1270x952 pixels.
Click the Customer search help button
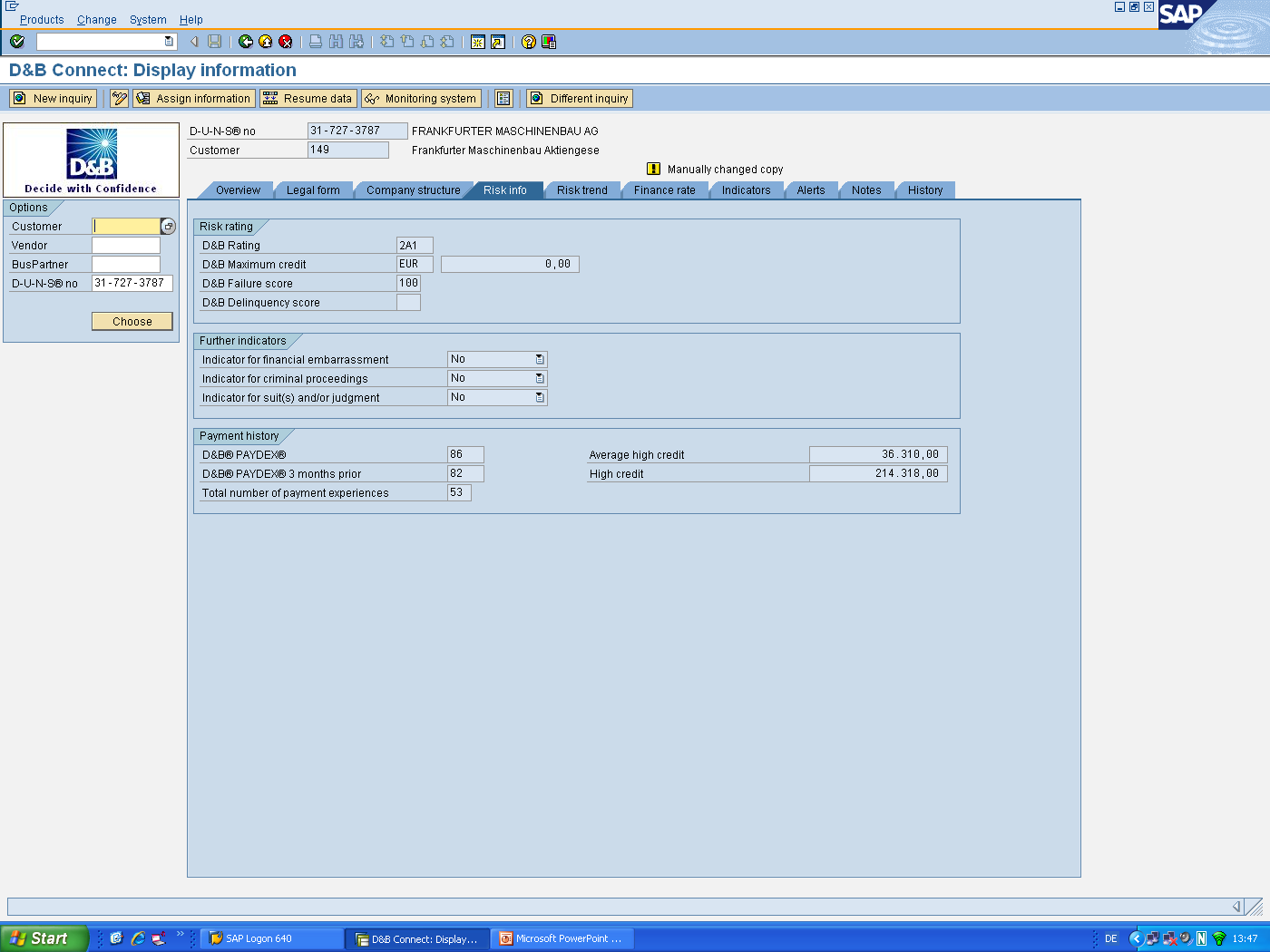169,227
